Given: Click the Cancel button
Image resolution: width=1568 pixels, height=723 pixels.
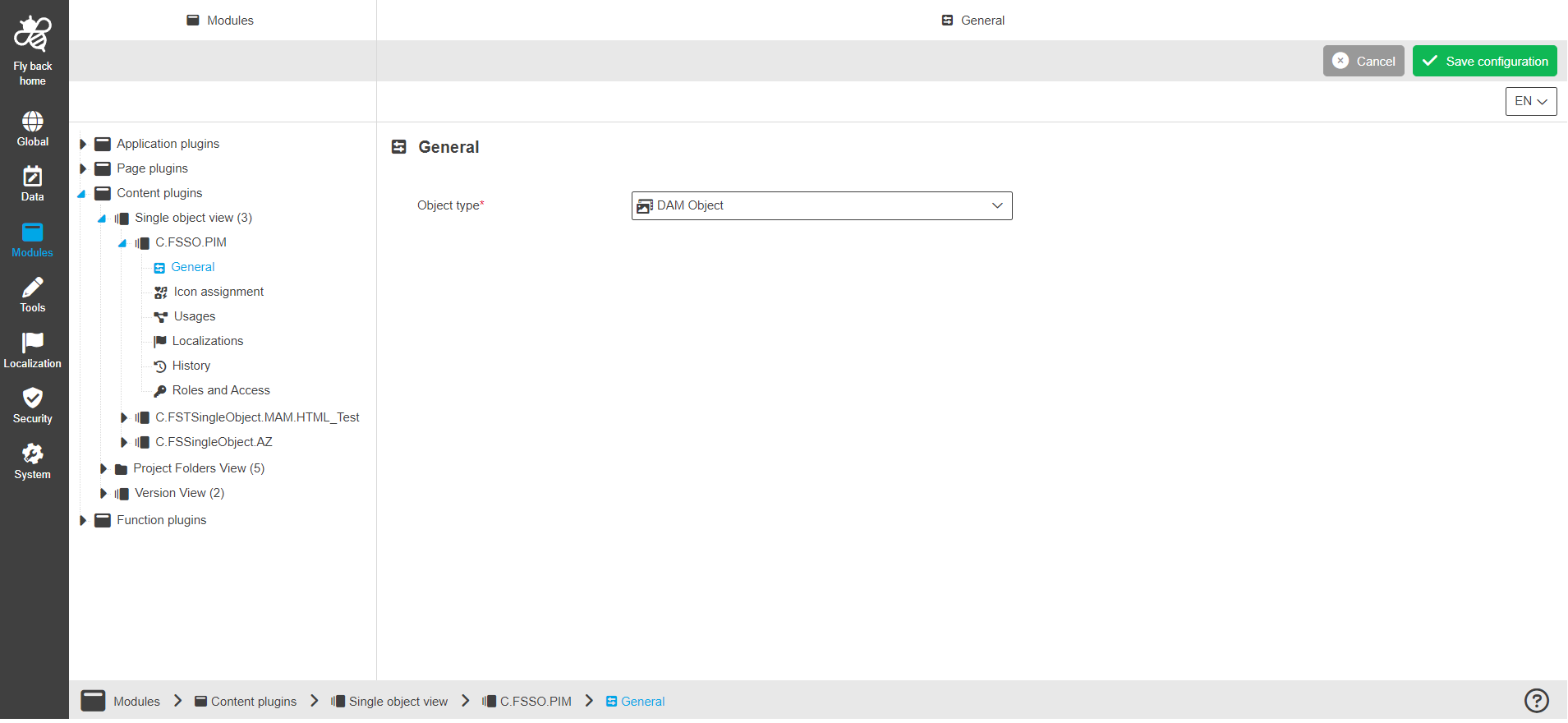Looking at the screenshot, I should (x=1363, y=61).
